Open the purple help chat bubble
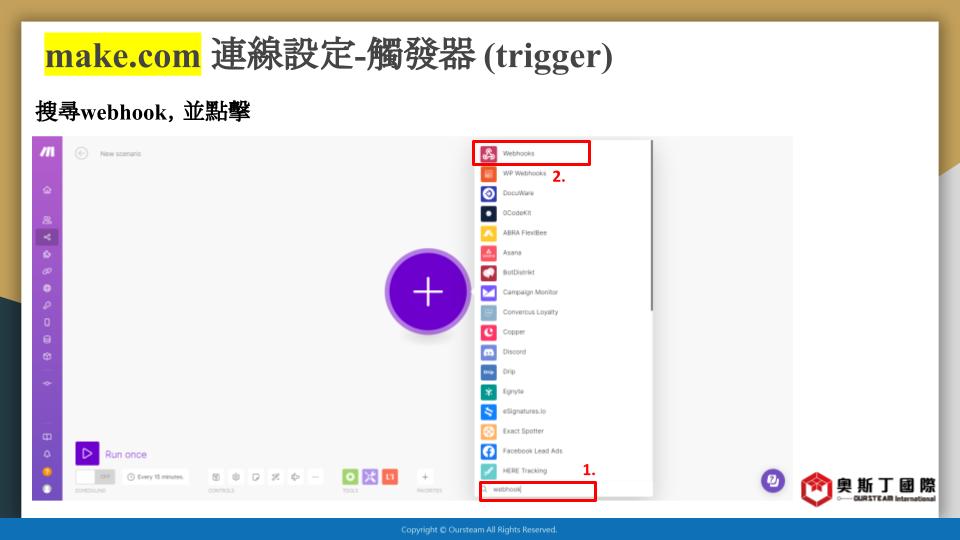This screenshot has width=960, height=540. 773,481
